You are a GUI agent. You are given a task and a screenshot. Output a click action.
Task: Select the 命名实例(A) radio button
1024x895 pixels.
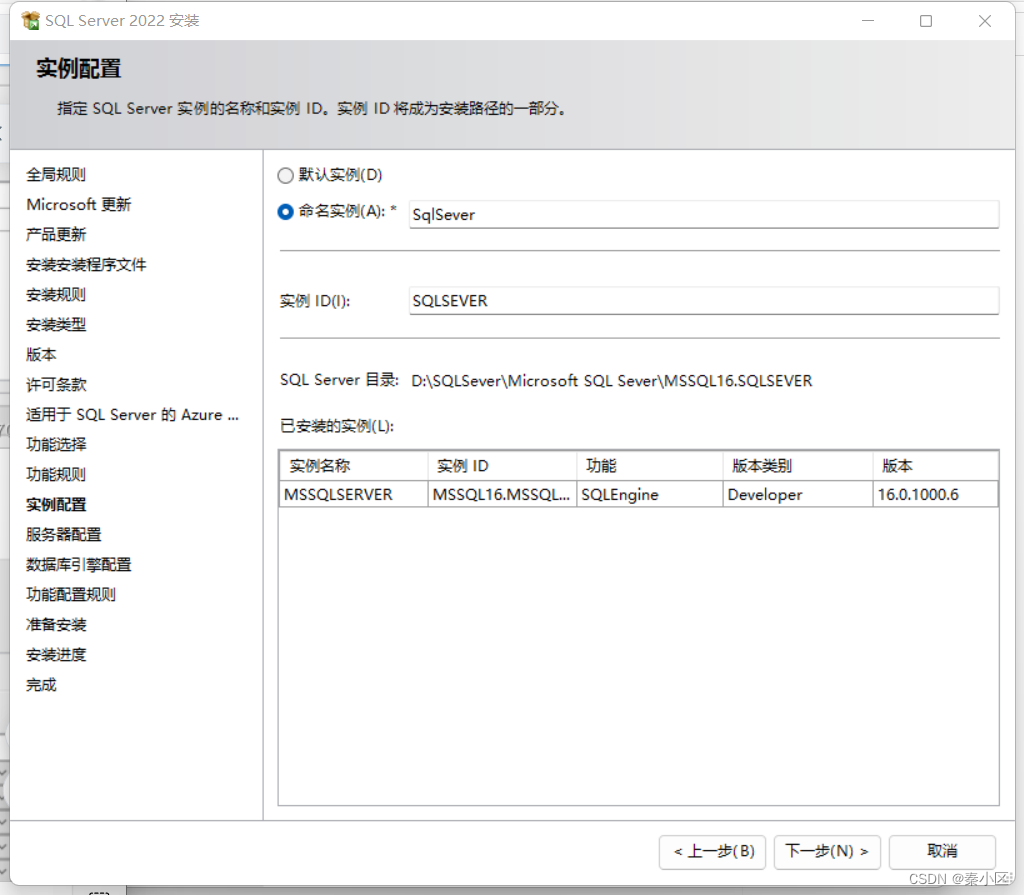pos(285,212)
